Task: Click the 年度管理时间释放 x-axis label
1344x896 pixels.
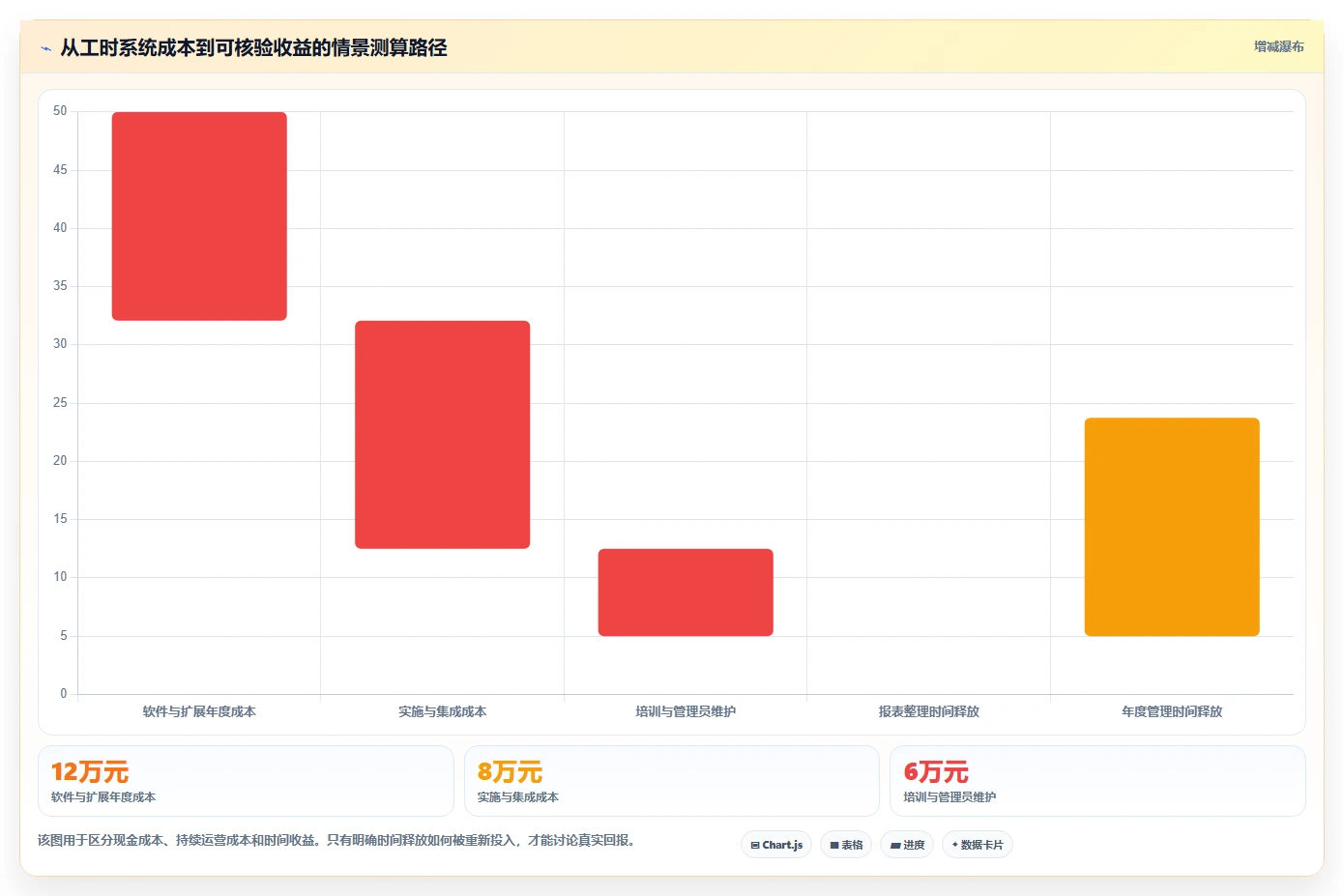Action: pos(1172,711)
